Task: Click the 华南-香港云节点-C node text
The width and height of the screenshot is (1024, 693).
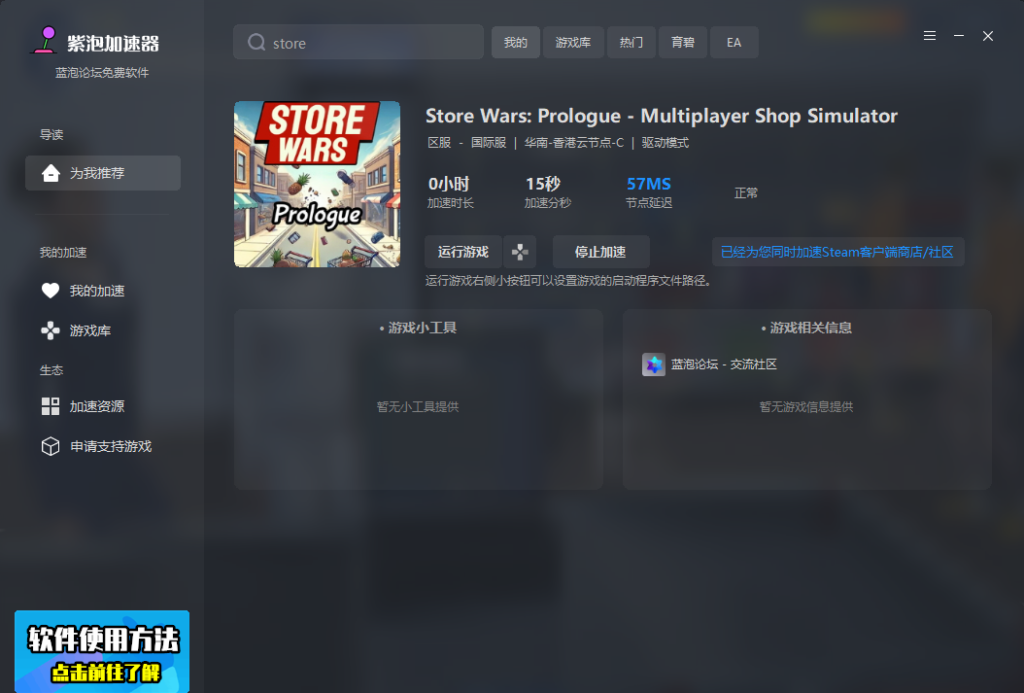Action: [574, 143]
